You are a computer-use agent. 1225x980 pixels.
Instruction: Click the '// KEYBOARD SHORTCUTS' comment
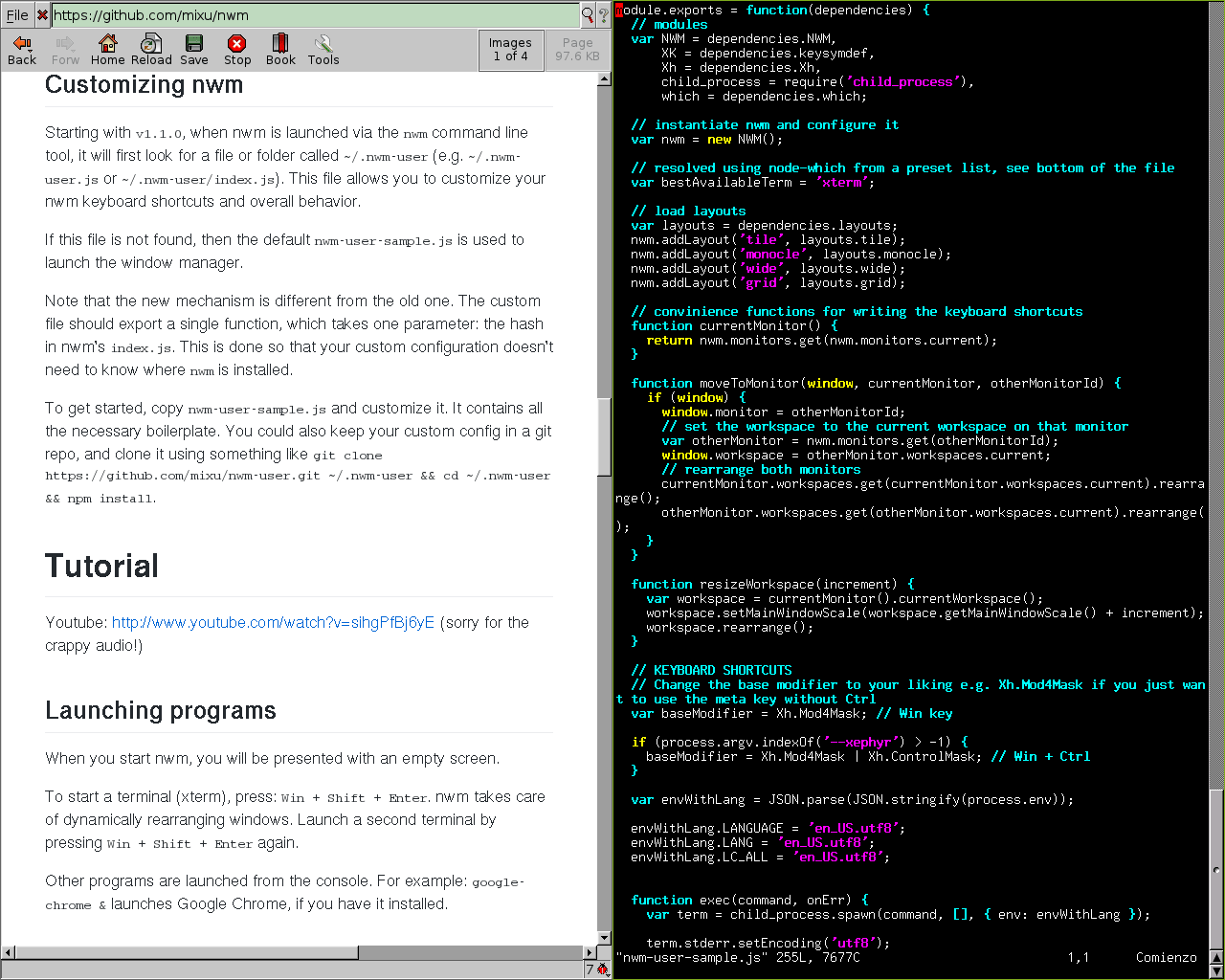tap(711, 671)
